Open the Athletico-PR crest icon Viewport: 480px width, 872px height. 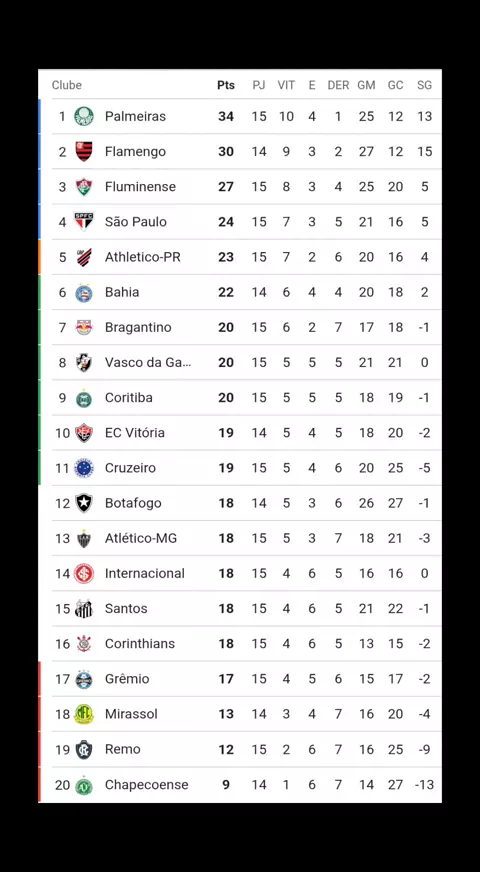coord(84,257)
